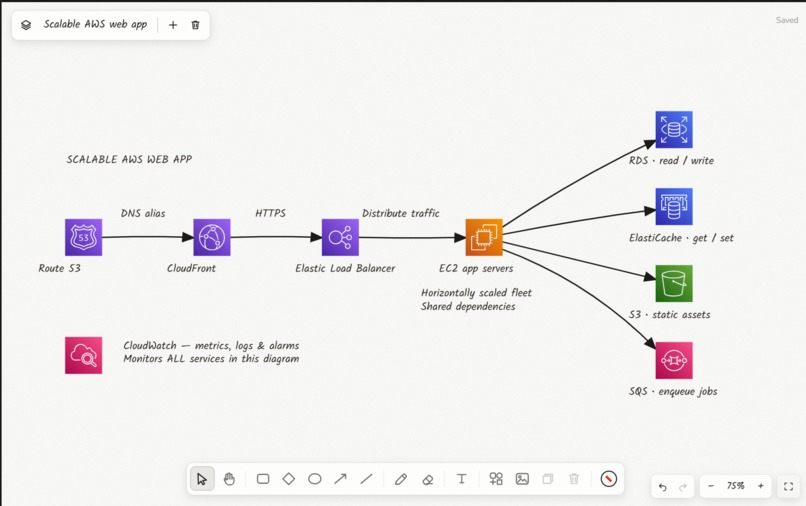Screen dimensions: 806x506
Task: Pick the diamond shape tool
Action: pyautogui.click(x=289, y=479)
